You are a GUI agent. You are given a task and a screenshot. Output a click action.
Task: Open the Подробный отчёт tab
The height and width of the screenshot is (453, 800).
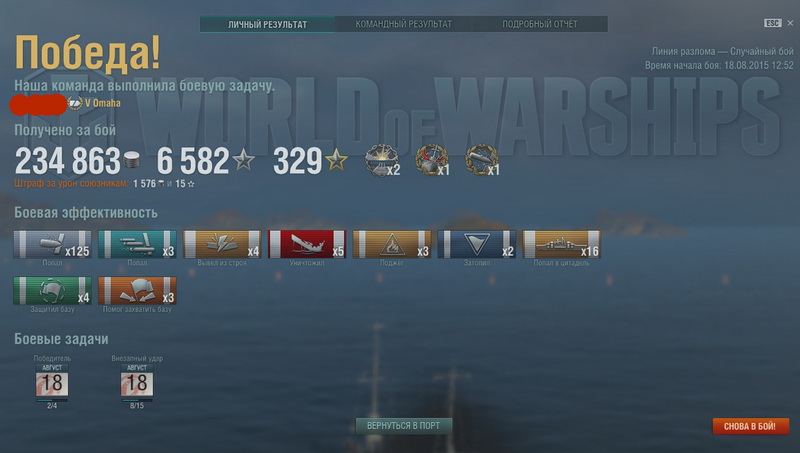pyautogui.click(x=540, y=24)
